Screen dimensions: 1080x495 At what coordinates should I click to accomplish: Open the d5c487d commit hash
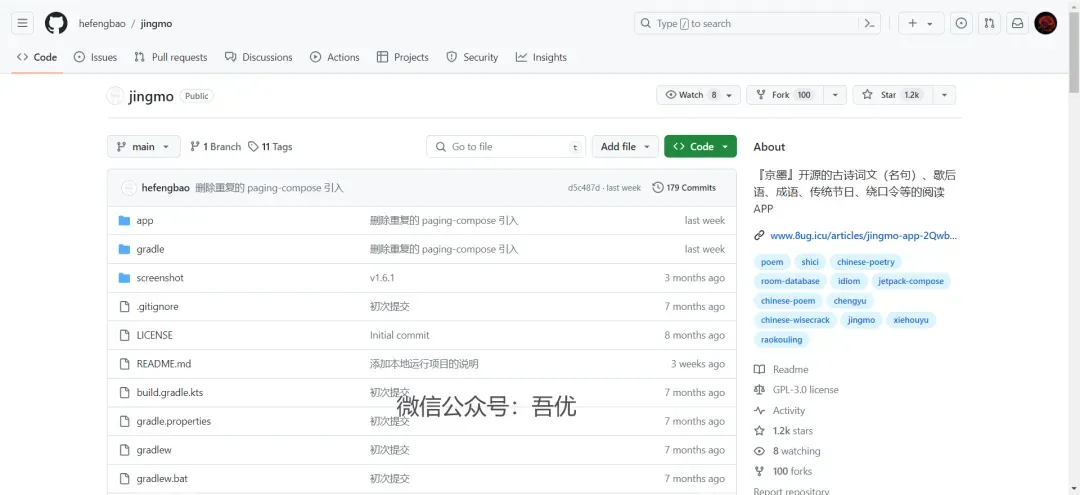click(x=583, y=188)
